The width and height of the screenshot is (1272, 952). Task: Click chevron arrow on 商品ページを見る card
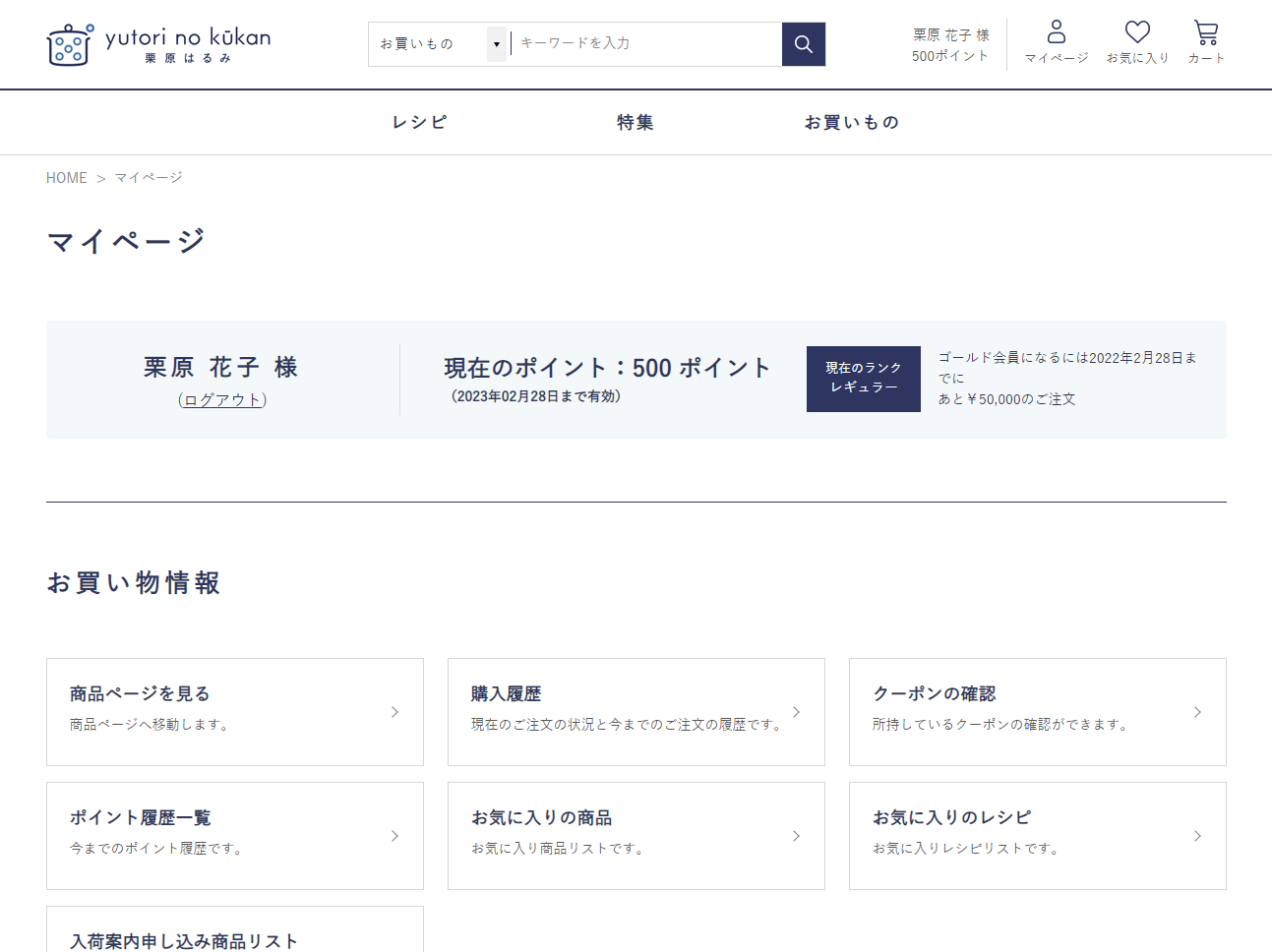(x=395, y=712)
